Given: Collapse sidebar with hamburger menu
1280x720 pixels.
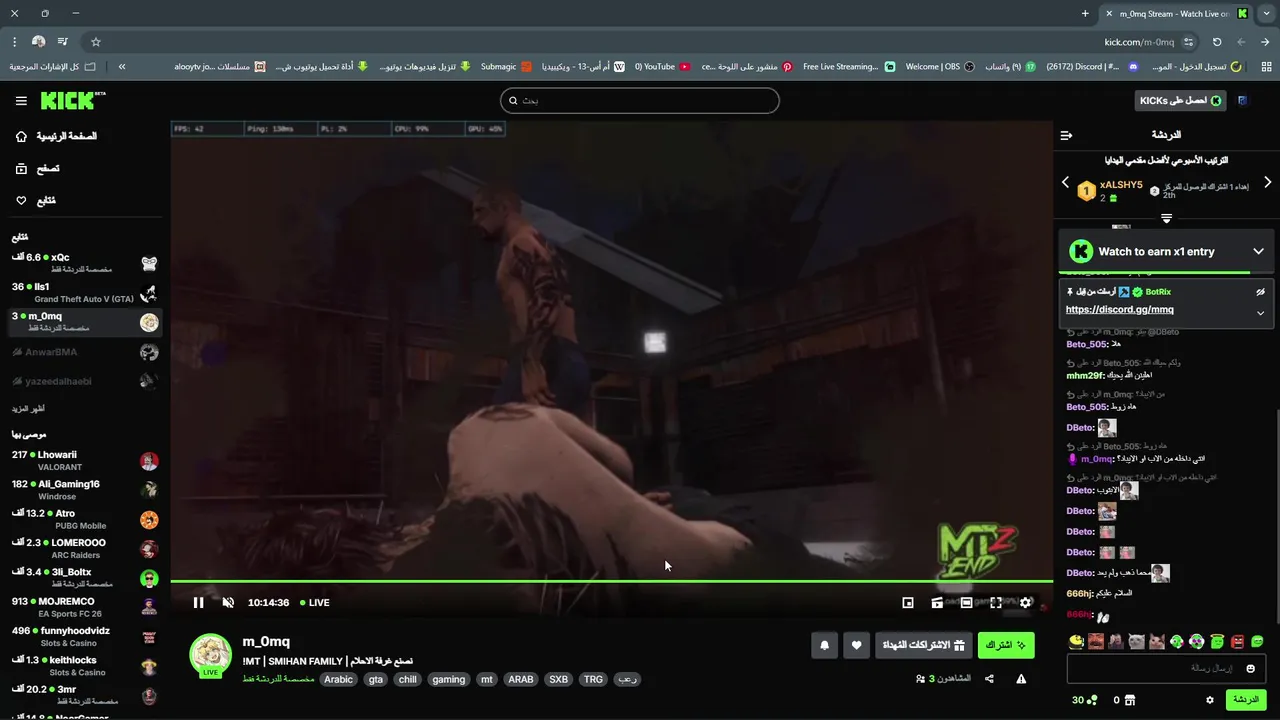Looking at the screenshot, I should click(21, 101).
